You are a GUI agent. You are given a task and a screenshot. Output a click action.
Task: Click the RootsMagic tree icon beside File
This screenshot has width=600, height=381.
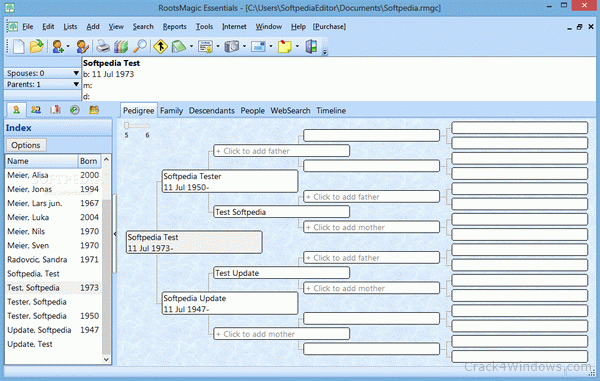13,26
